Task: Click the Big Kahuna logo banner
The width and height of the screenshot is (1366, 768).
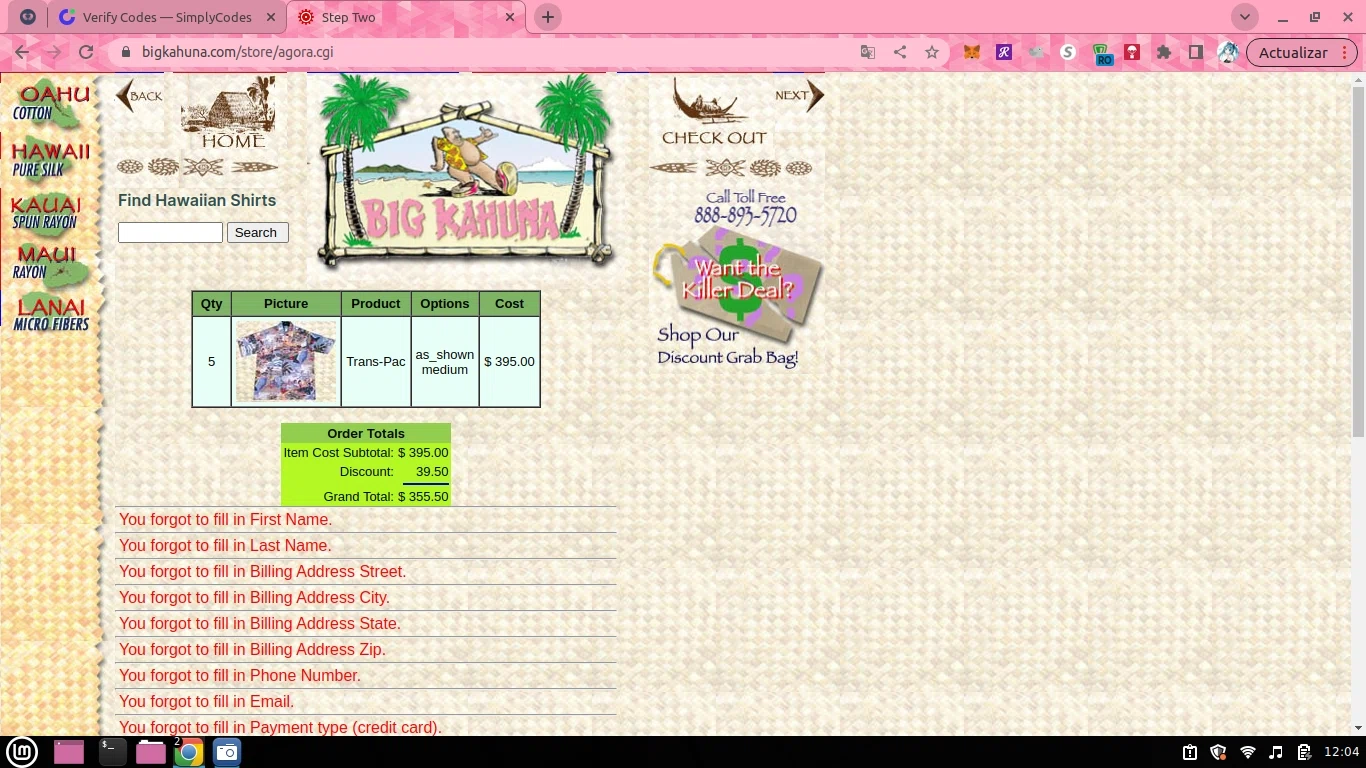Action: pyautogui.click(x=465, y=171)
